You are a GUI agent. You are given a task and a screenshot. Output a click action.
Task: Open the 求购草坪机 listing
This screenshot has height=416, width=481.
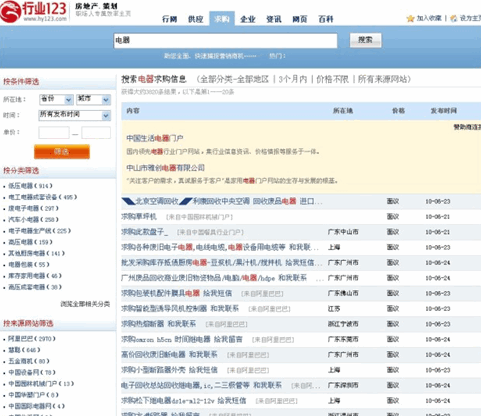(x=139, y=217)
